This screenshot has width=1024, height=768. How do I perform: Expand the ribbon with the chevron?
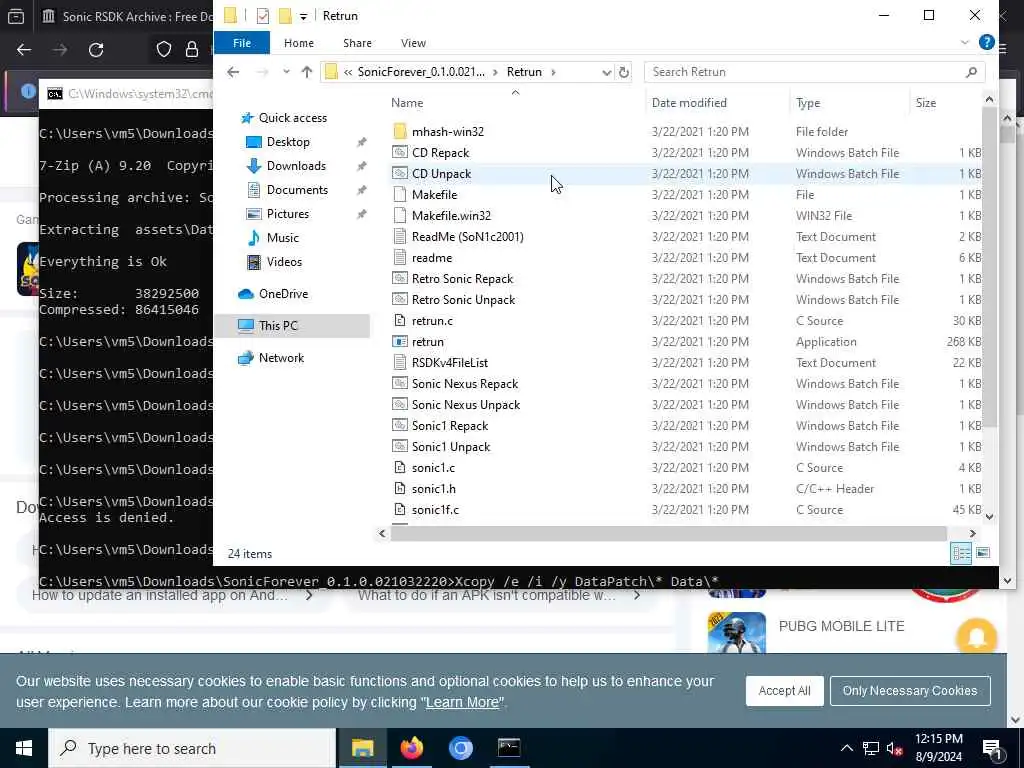(x=965, y=42)
